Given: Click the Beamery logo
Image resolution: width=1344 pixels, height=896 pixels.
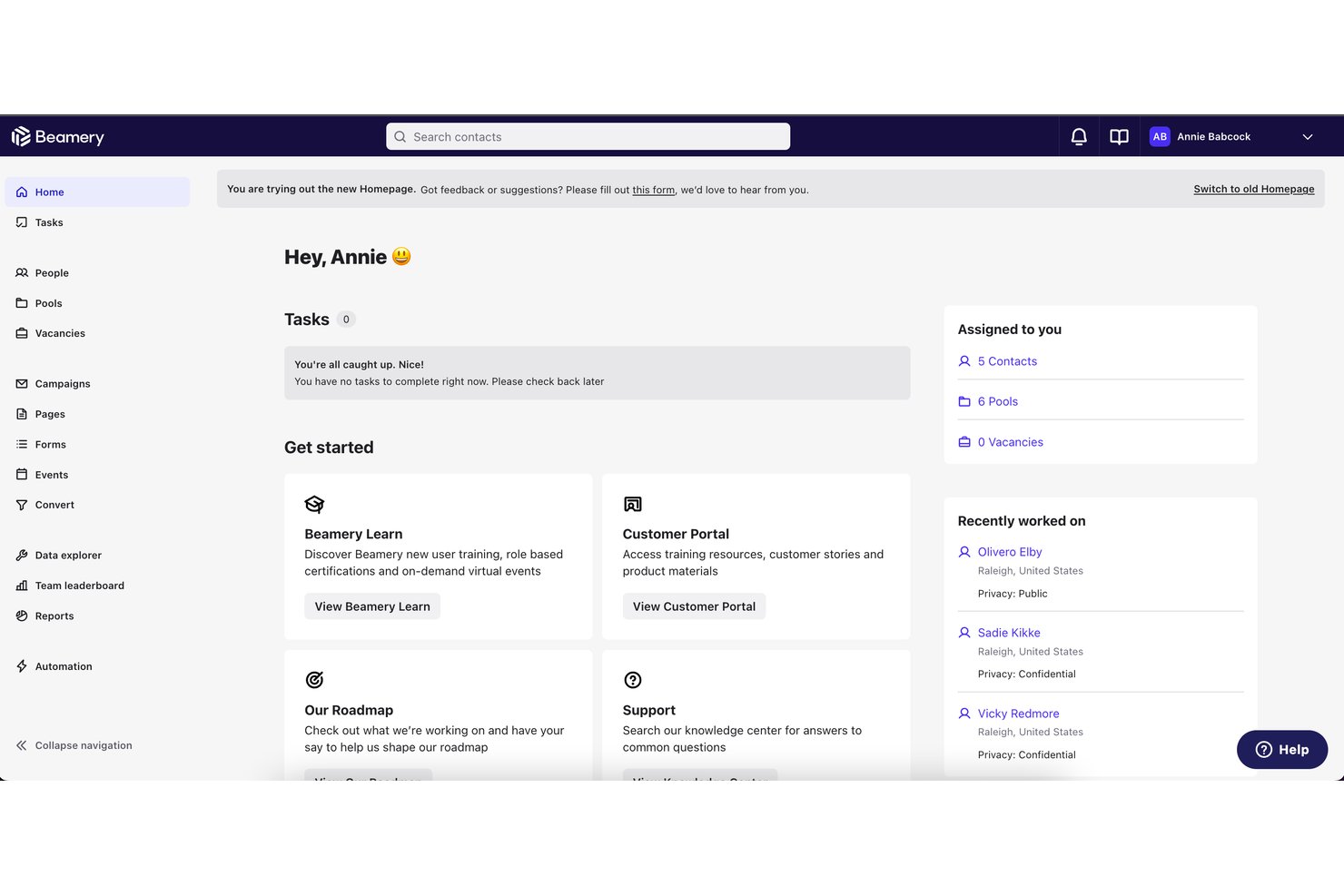Looking at the screenshot, I should (57, 136).
